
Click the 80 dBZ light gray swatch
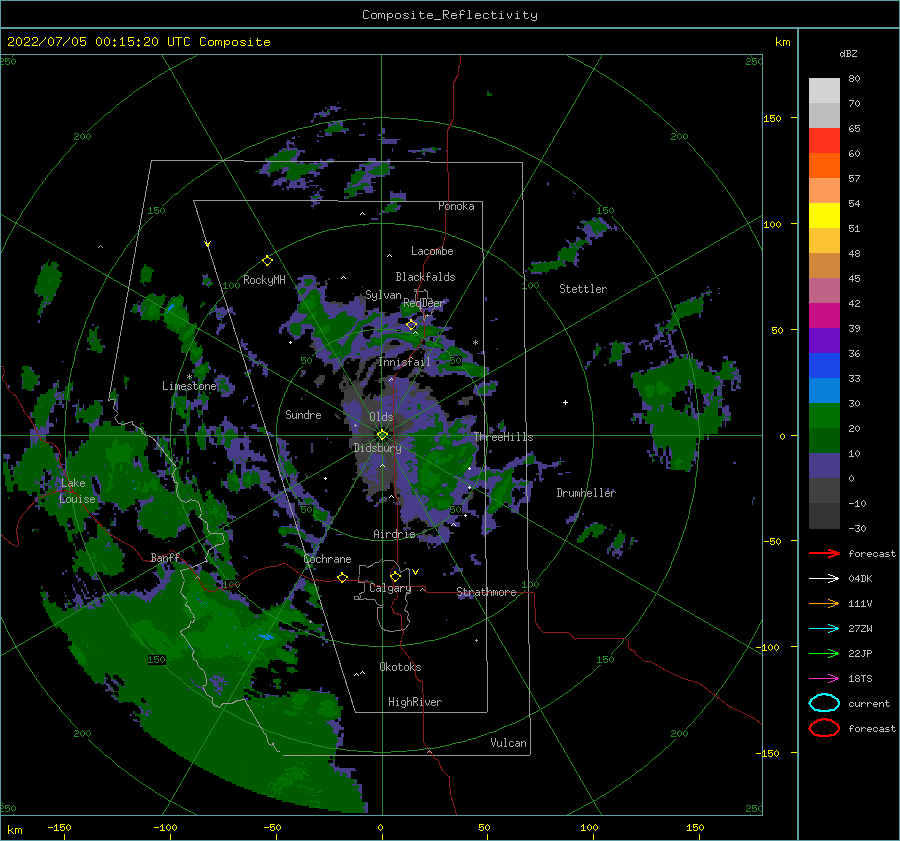click(x=824, y=90)
